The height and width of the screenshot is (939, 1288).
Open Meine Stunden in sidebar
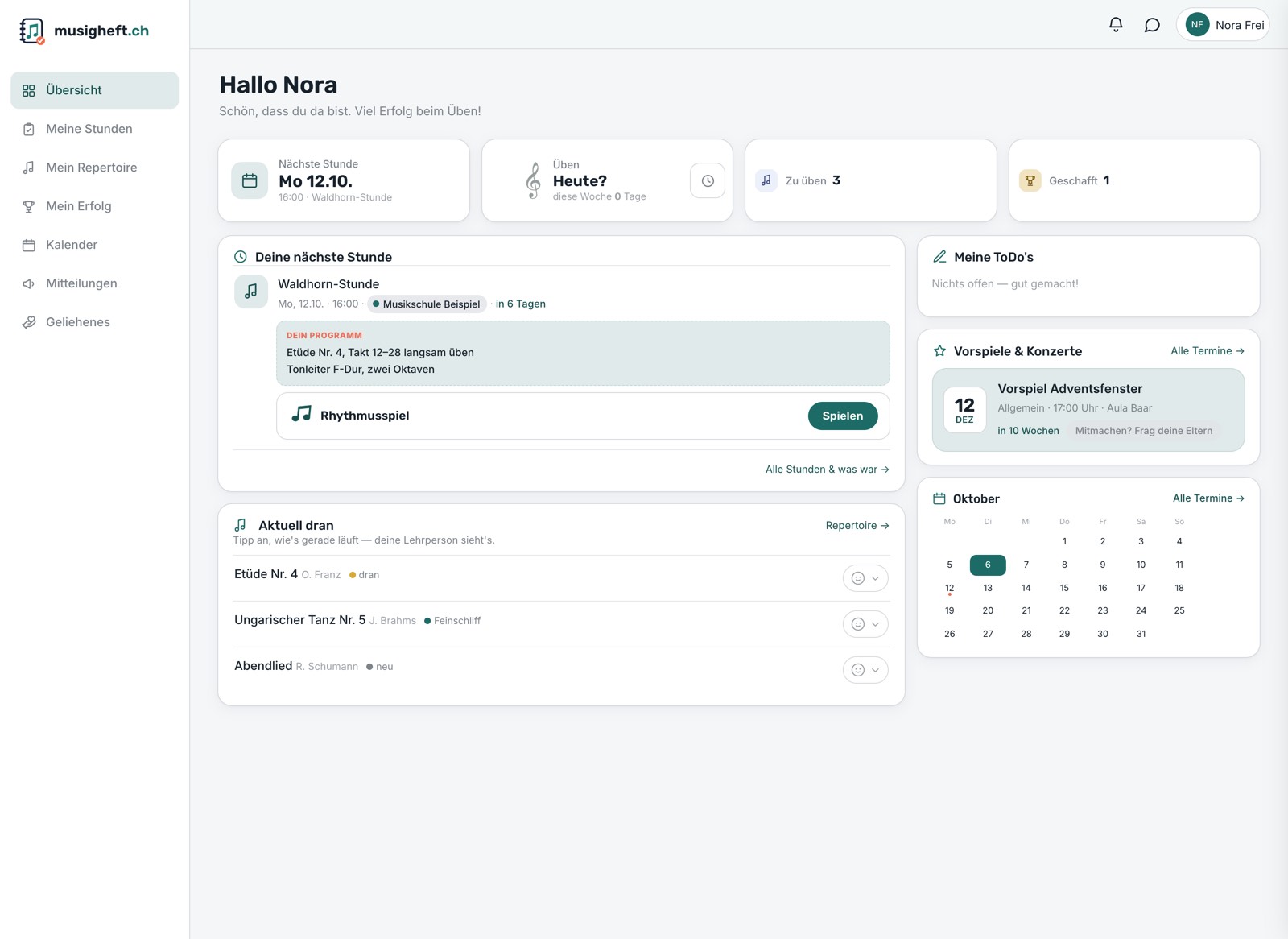tap(95, 129)
